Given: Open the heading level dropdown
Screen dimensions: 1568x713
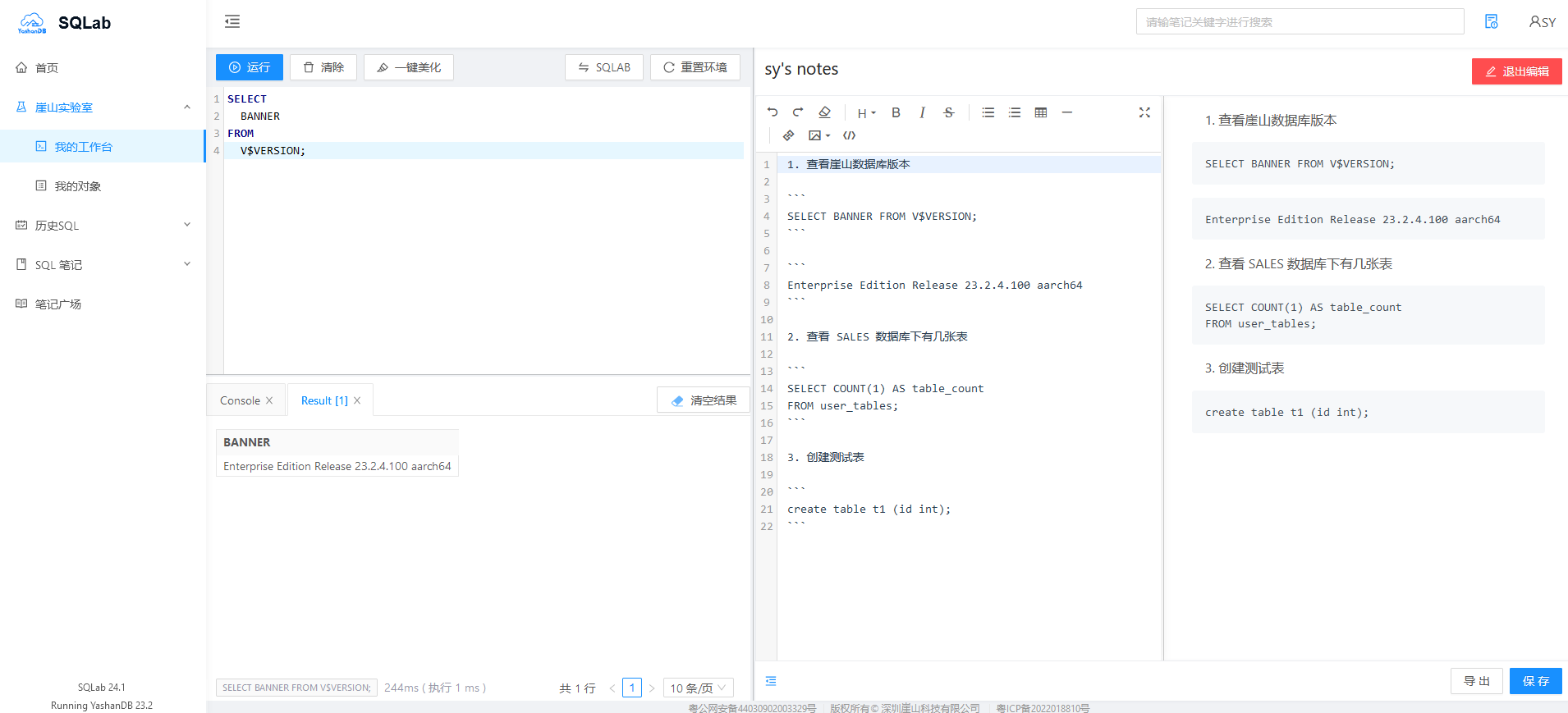Looking at the screenshot, I should (x=866, y=113).
